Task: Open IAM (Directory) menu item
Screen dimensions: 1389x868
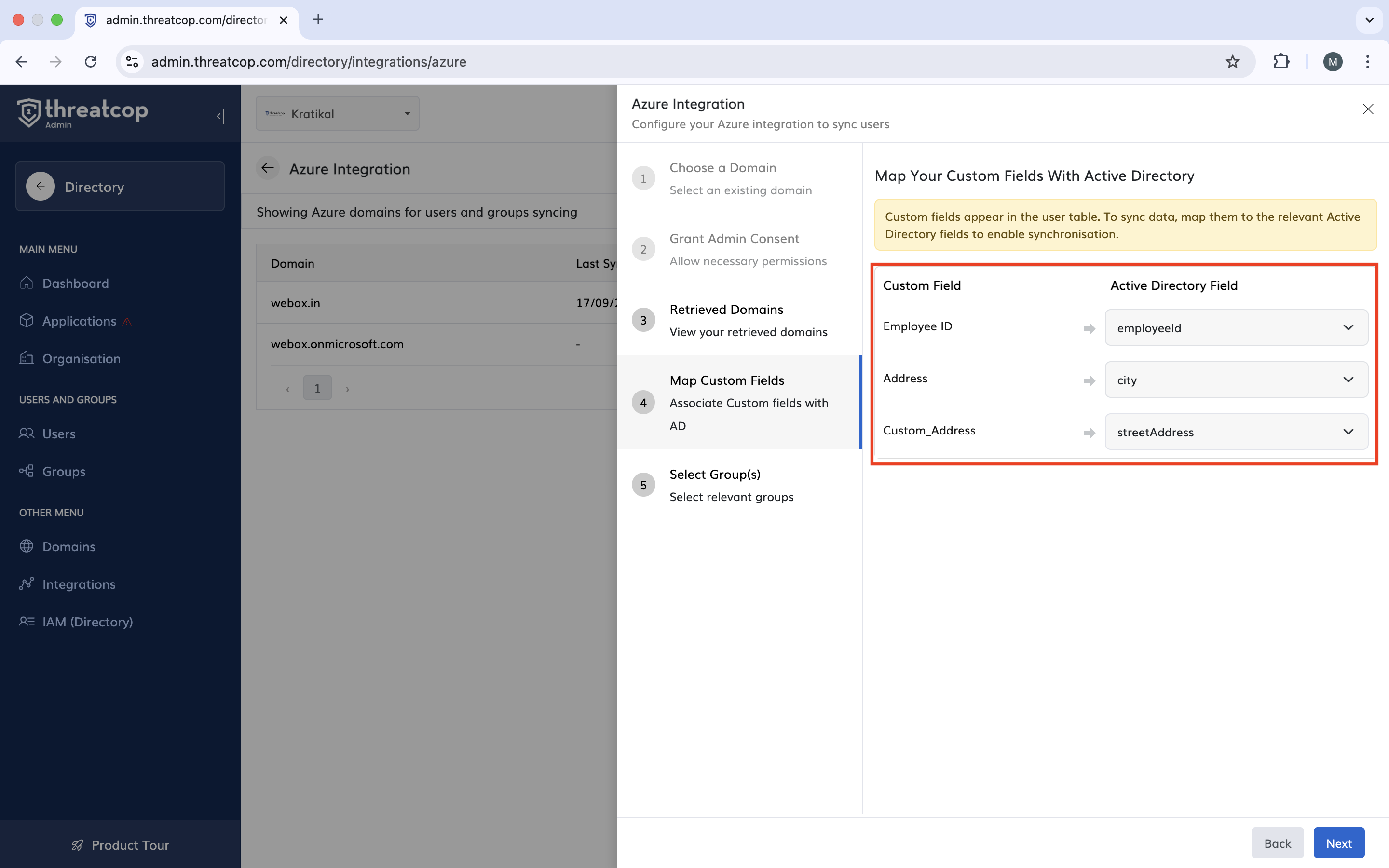Action: point(87,622)
